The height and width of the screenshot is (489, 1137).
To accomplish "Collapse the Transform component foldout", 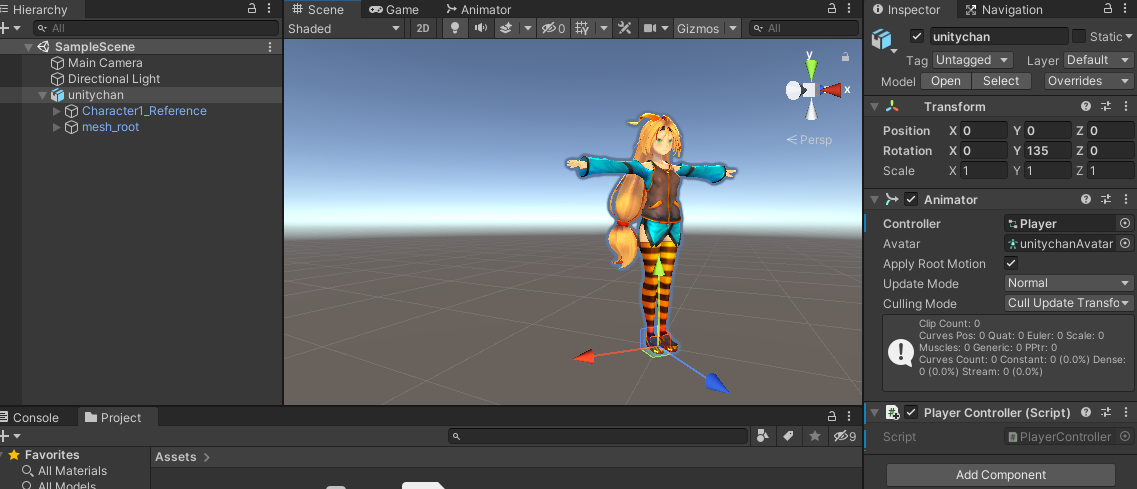I will [x=874, y=107].
